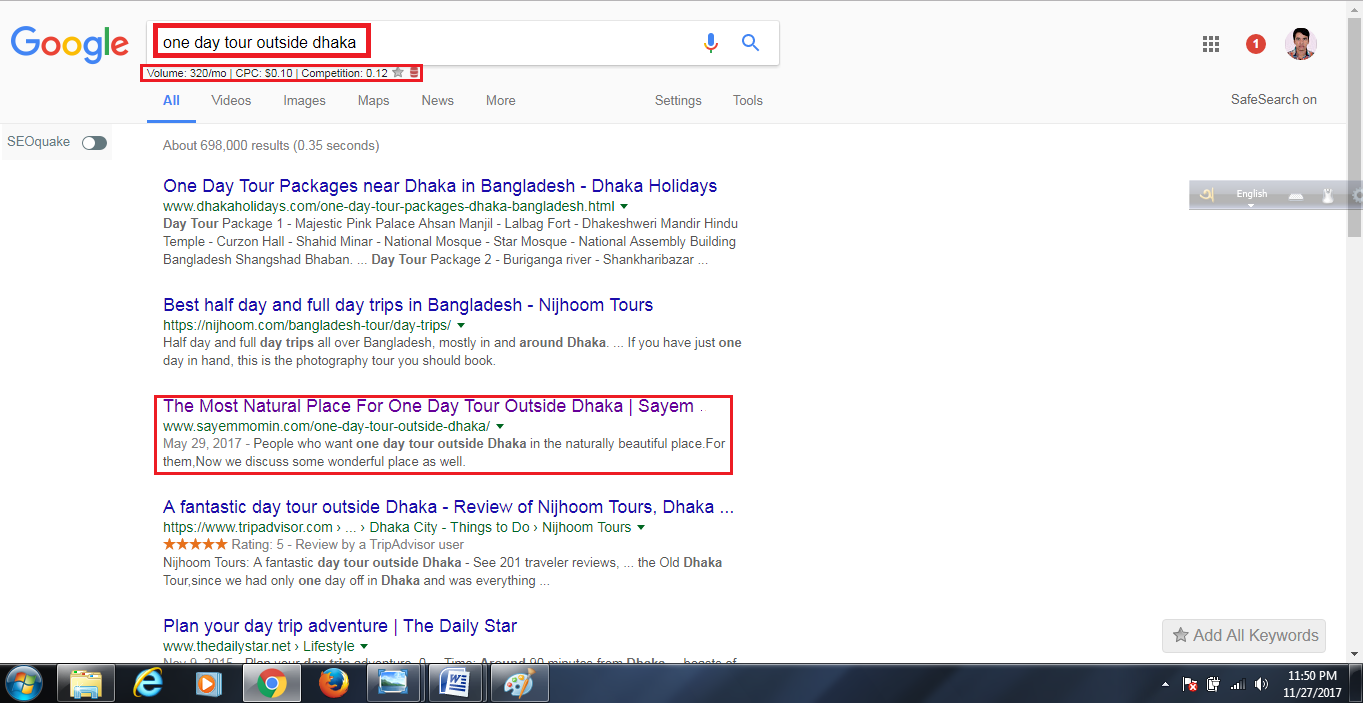
Task: Launch Firefox from the taskbar
Action: click(334, 684)
